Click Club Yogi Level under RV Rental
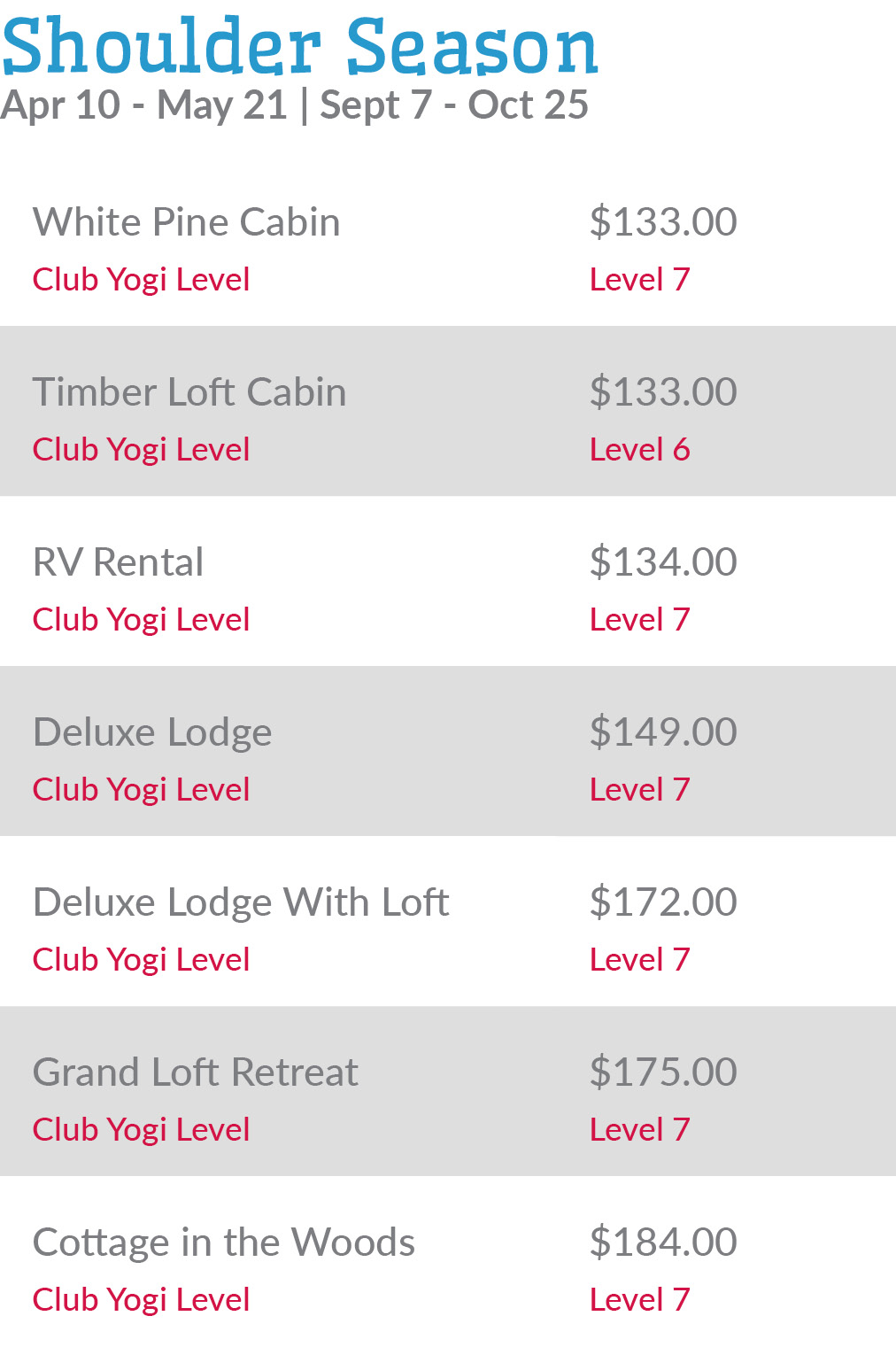 click(141, 620)
